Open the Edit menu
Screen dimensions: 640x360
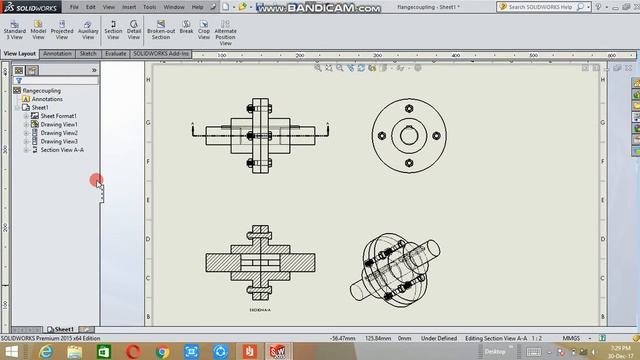click(x=91, y=7)
